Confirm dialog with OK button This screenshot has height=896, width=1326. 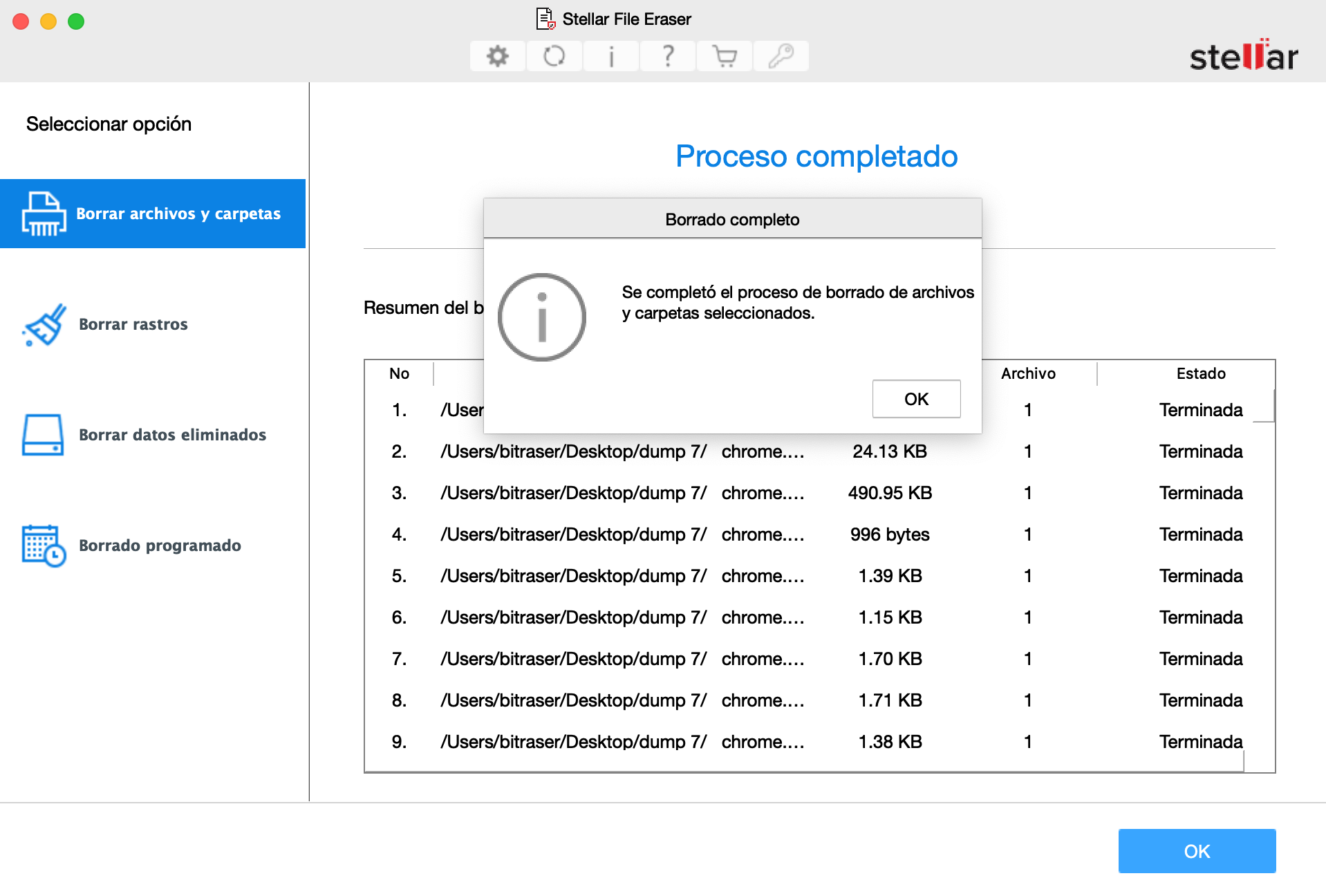[x=916, y=399]
